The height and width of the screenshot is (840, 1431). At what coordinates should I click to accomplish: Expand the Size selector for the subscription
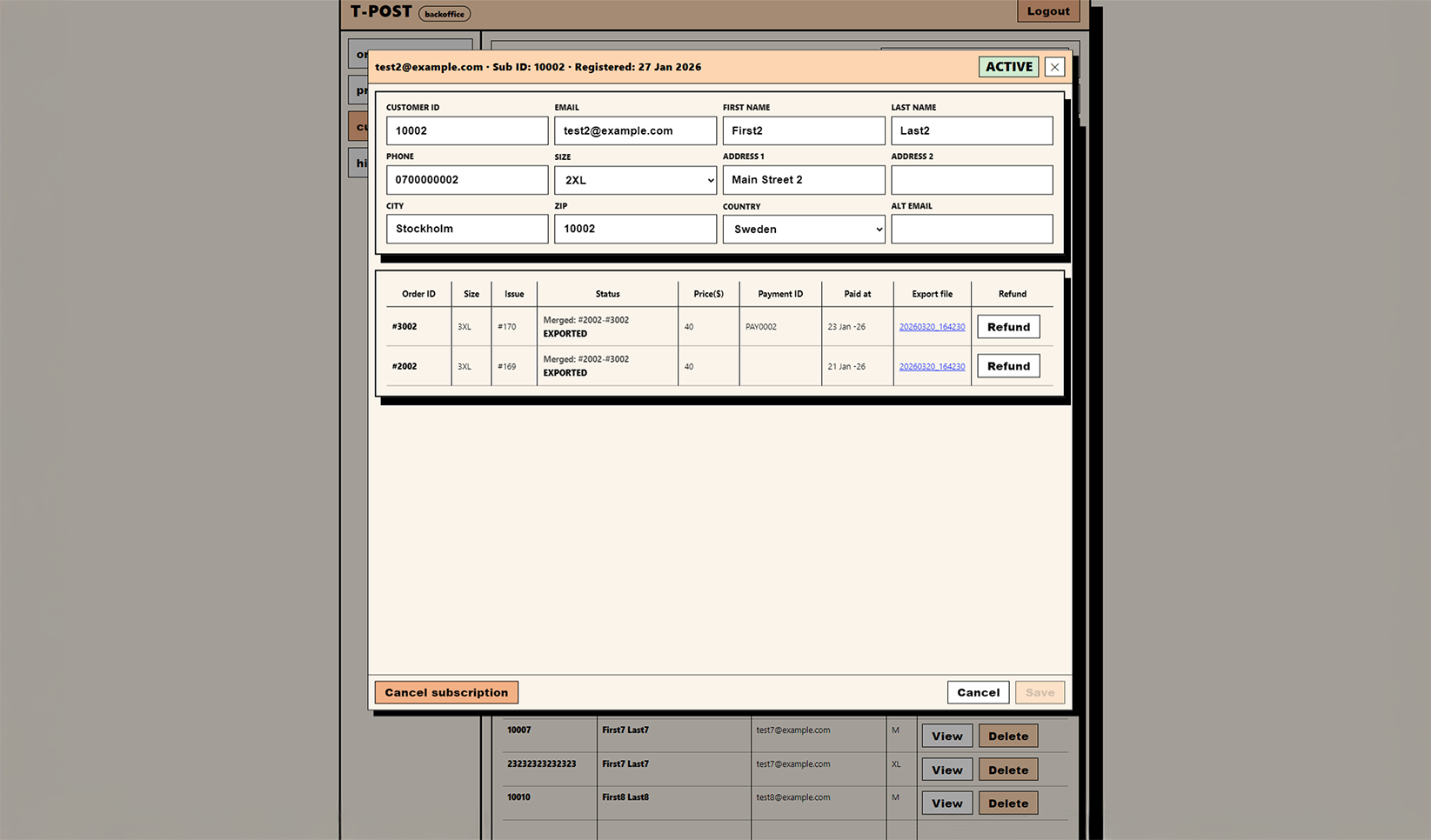(634, 180)
